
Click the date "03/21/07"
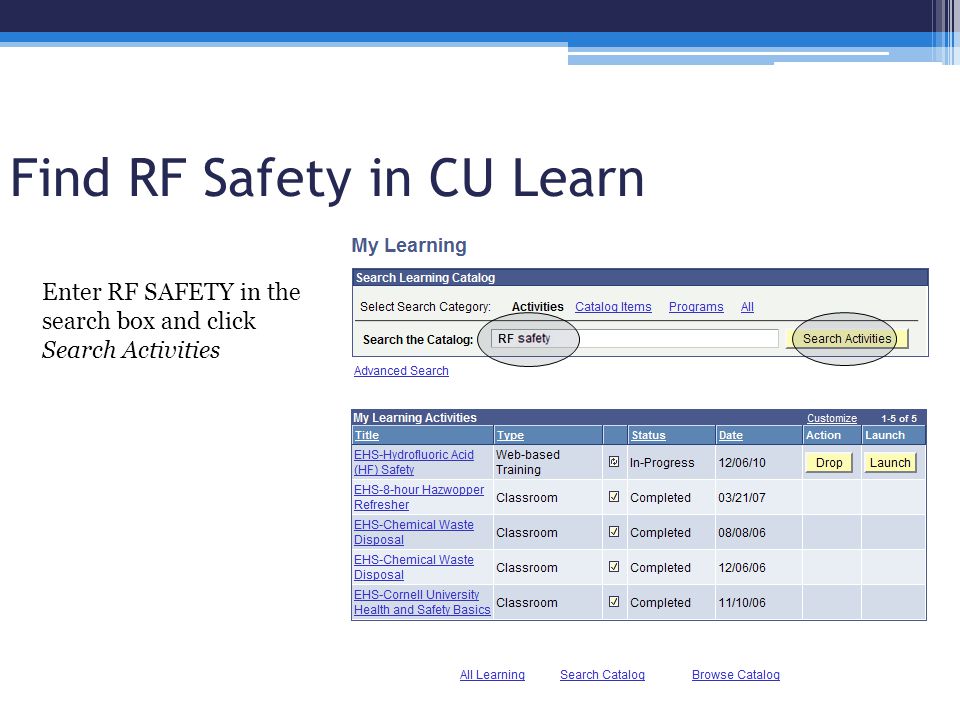click(742, 498)
